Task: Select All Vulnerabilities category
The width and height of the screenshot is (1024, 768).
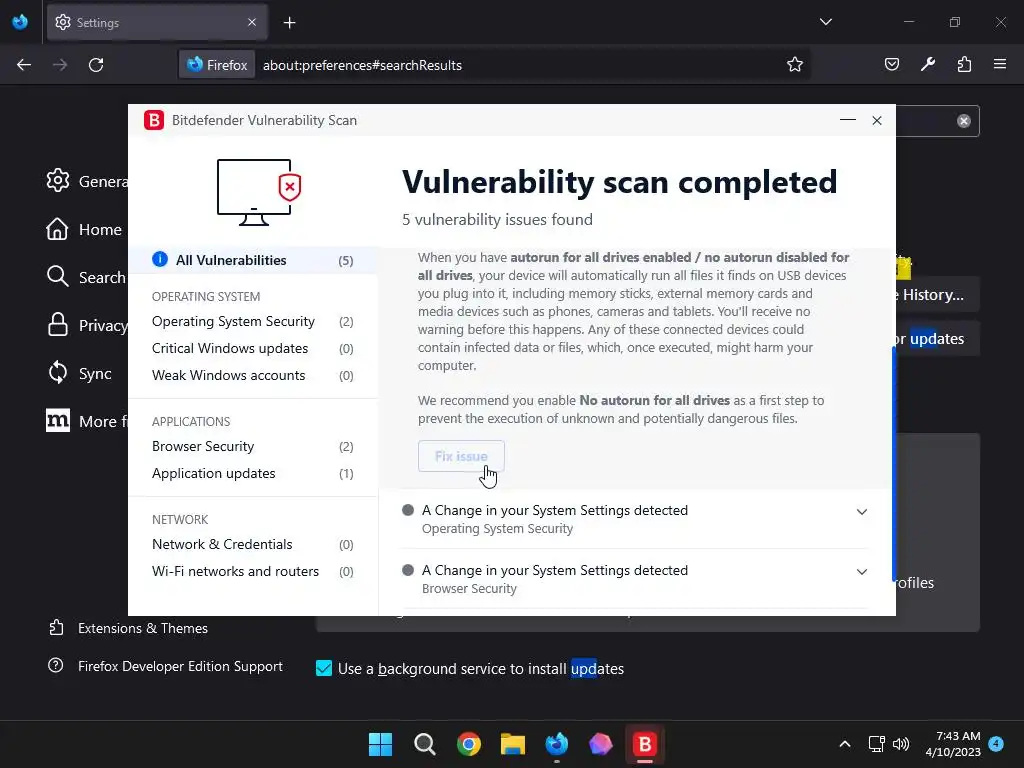Action: pos(253,260)
